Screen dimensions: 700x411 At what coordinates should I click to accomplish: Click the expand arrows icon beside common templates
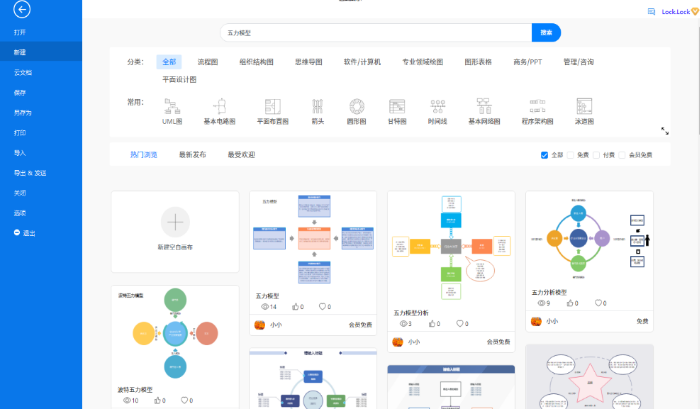point(665,131)
